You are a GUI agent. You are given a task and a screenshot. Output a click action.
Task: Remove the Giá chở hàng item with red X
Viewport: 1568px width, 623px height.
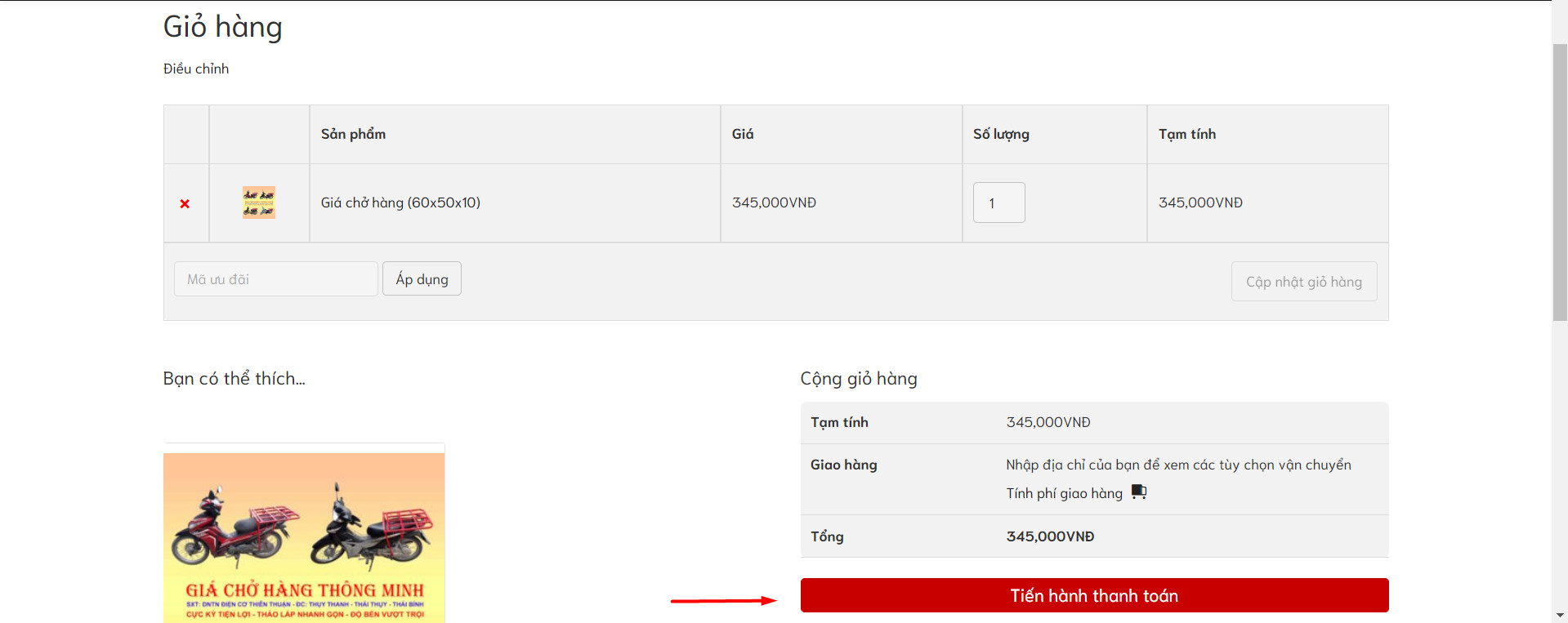[x=185, y=203]
